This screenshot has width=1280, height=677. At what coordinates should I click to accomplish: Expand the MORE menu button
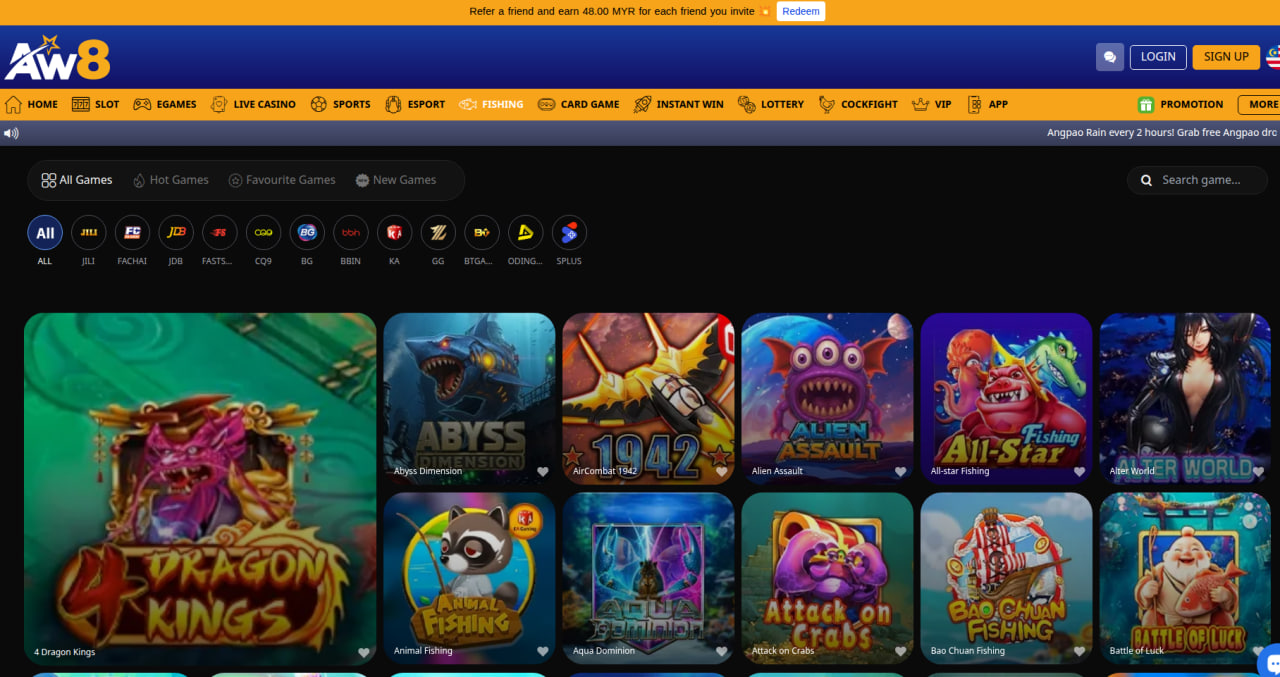[1259, 104]
